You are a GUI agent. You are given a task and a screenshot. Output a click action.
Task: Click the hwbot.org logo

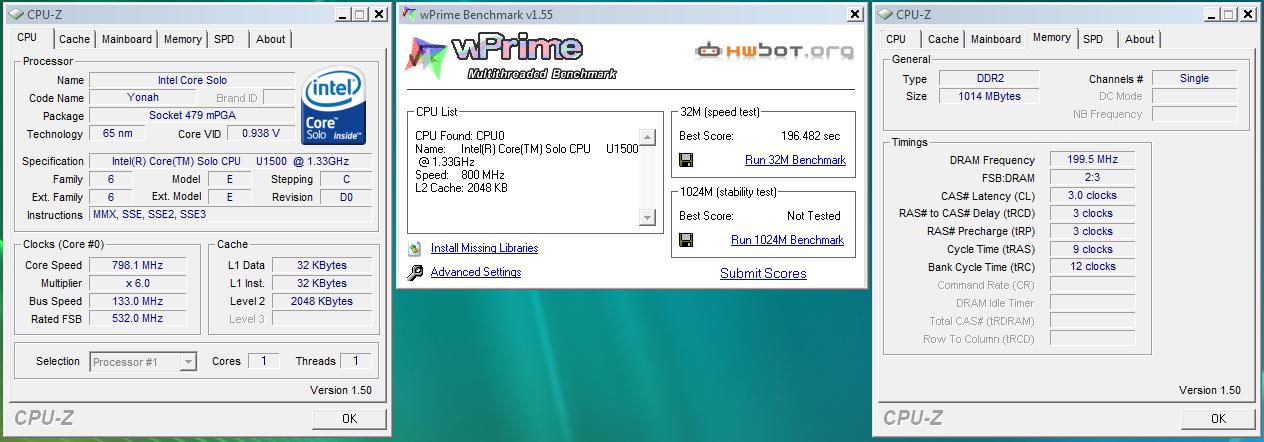(x=775, y=51)
